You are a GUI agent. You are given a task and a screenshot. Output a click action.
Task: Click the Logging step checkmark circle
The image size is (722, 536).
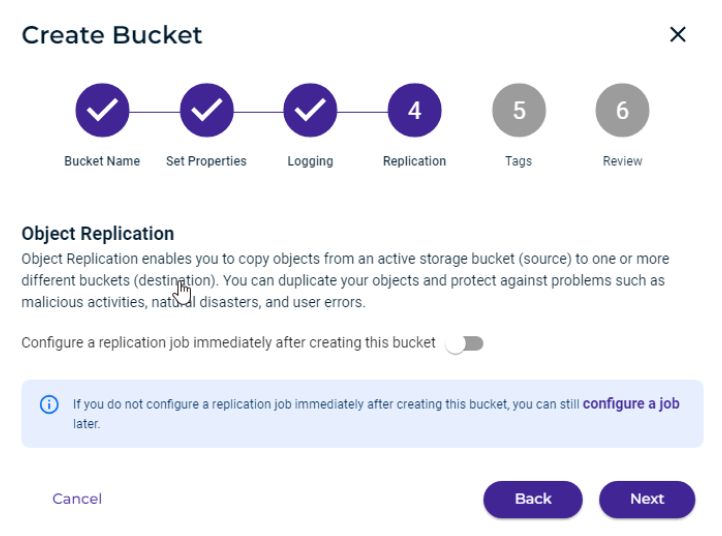pyautogui.click(x=310, y=110)
